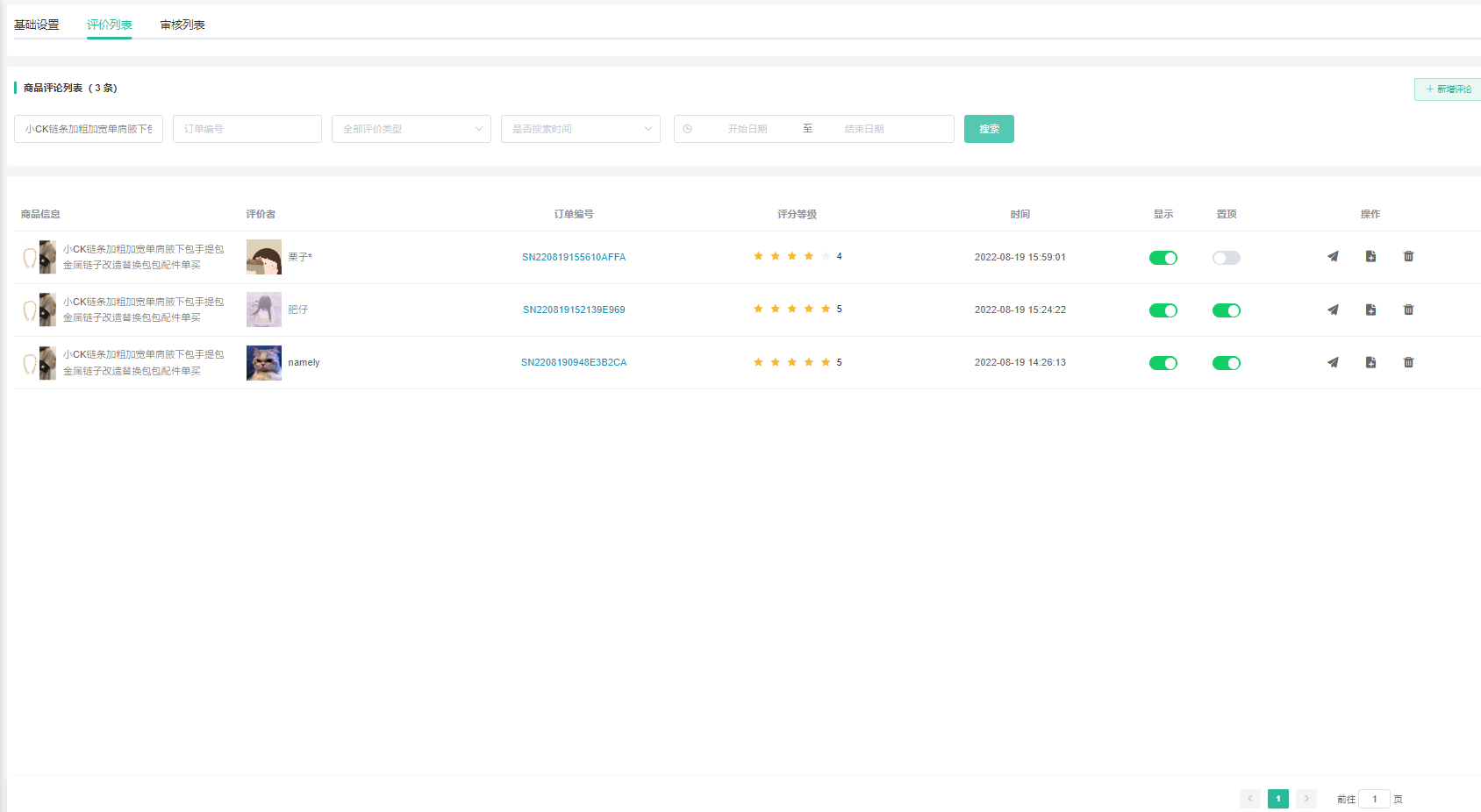
Task: Click the file-add icon in 栗子* review row
Action: [1370, 257]
